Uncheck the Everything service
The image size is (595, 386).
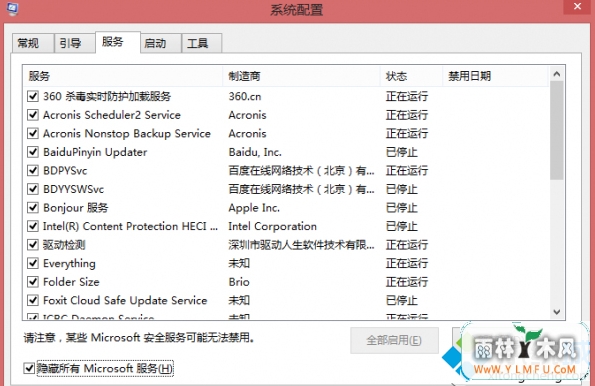33,263
